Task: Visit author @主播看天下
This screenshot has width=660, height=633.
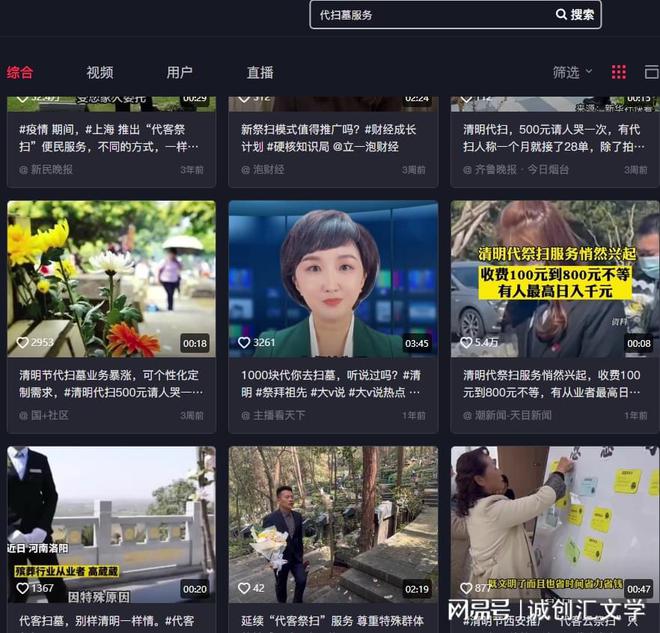Action: 273,415
